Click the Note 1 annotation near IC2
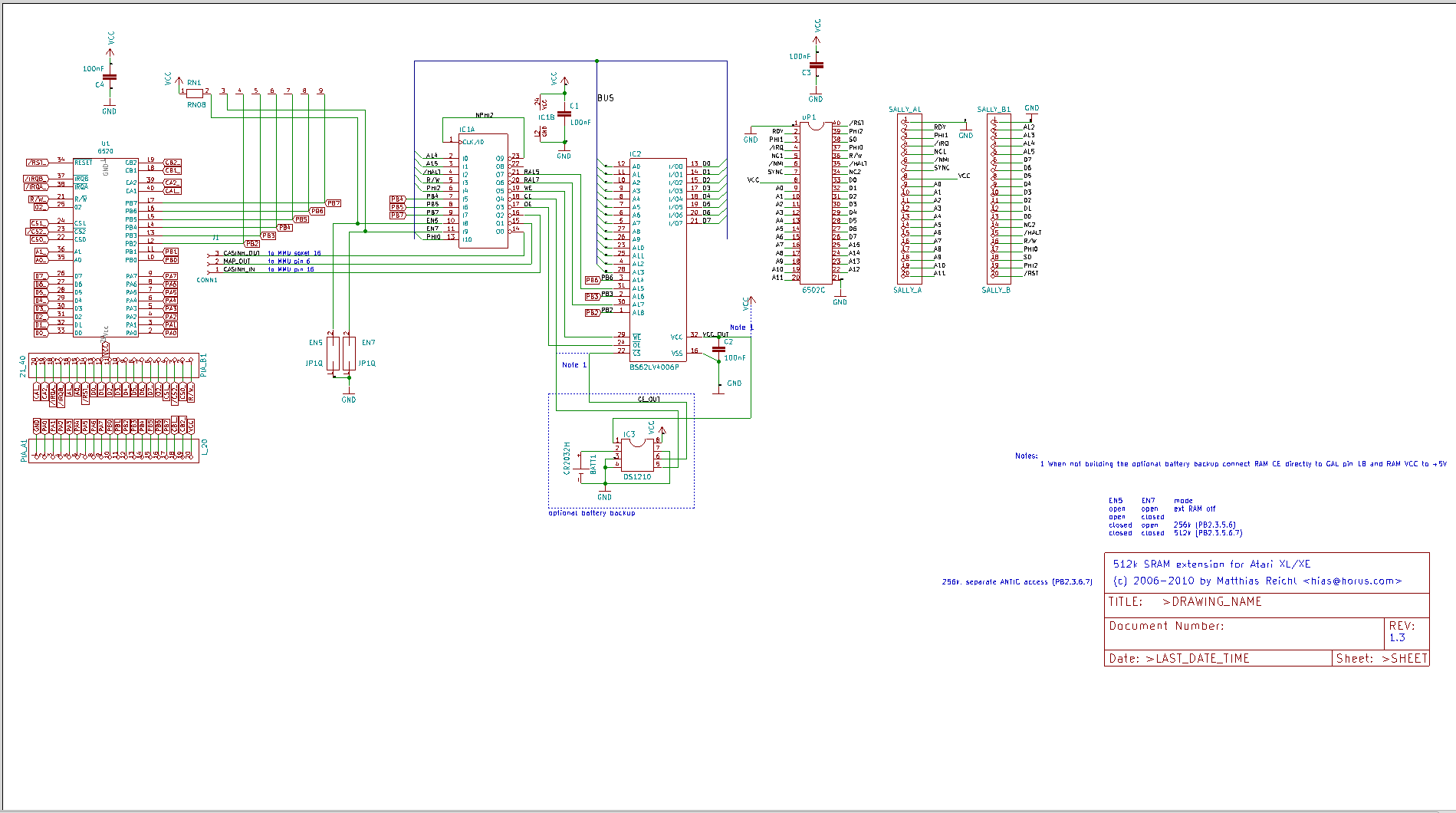This screenshot has height=813, width=1456. point(739,327)
